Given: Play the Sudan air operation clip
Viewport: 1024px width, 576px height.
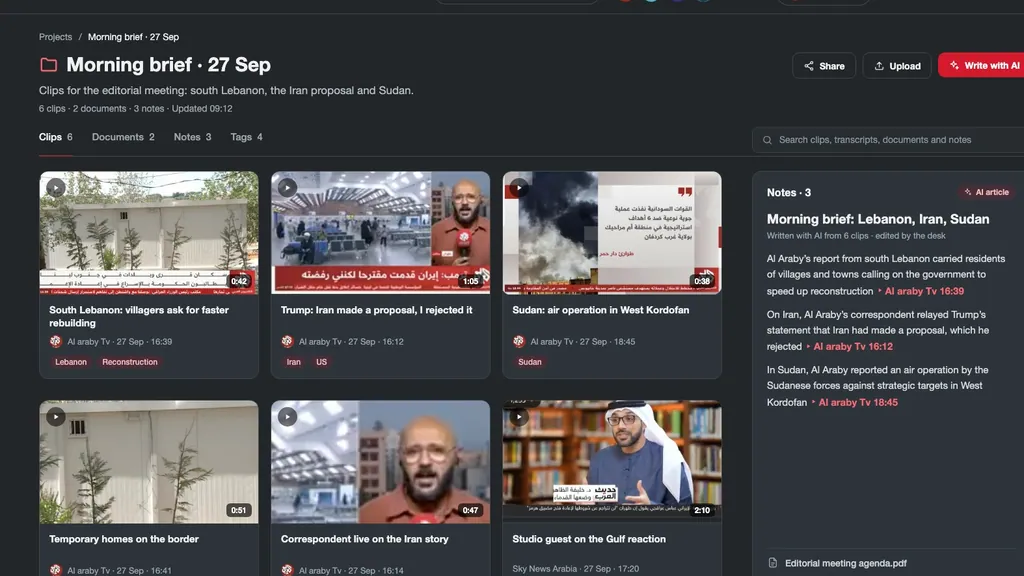Looking at the screenshot, I should coord(519,188).
